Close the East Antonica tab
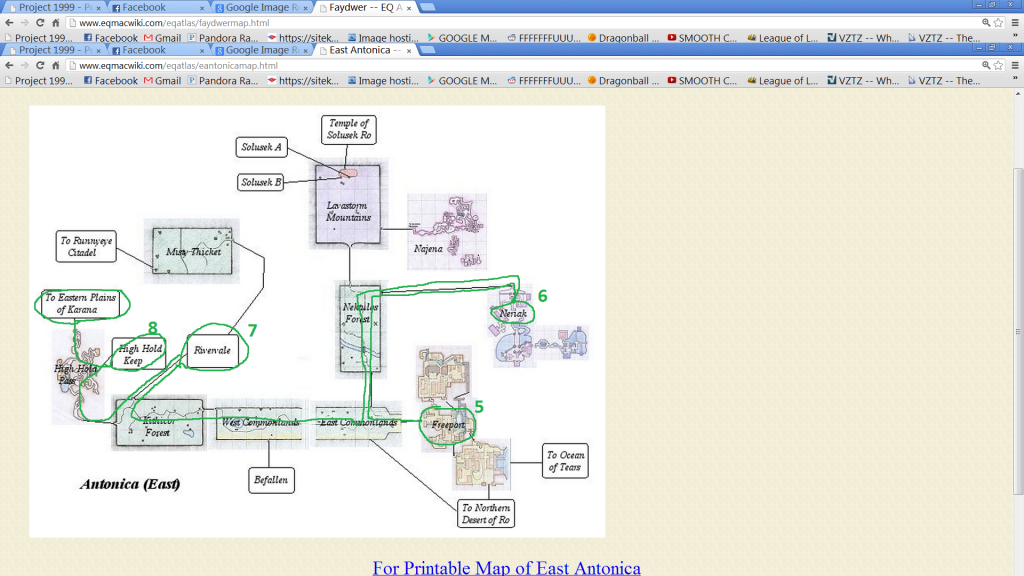The width and height of the screenshot is (1024, 576). coord(409,50)
